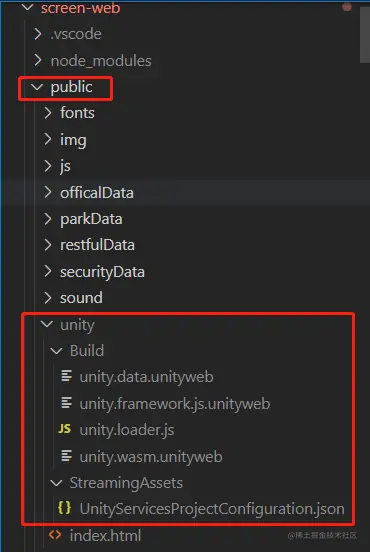The width and height of the screenshot is (370, 552).
Task: Collapse the Build folder chevron
Action: tap(56, 351)
